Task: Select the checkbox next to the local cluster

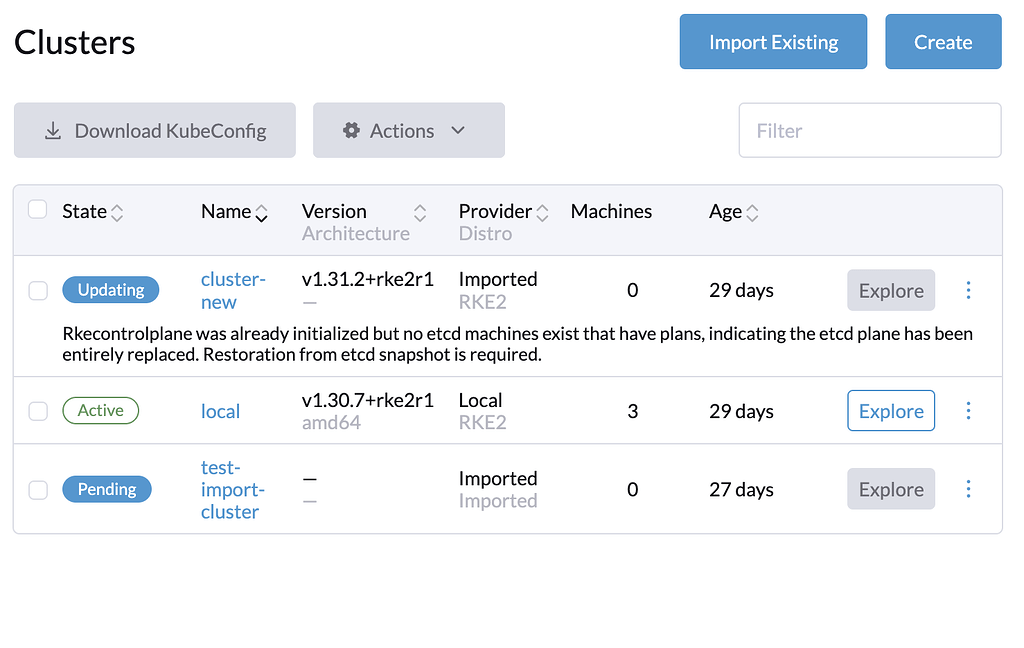Action: pyautogui.click(x=37, y=410)
